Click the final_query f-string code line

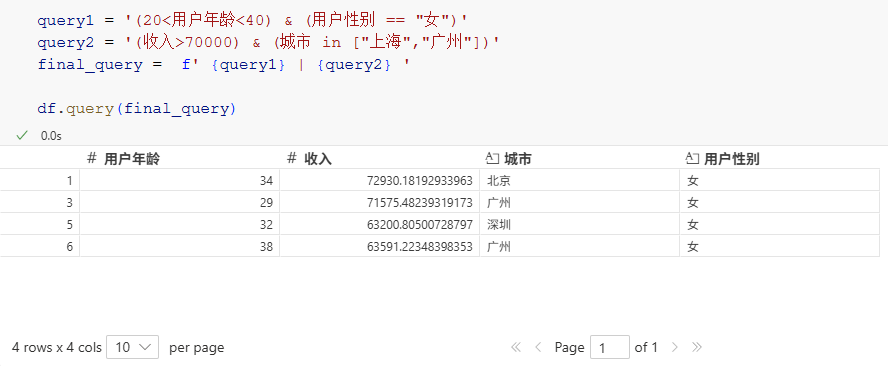pyautogui.click(x=224, y=65)
